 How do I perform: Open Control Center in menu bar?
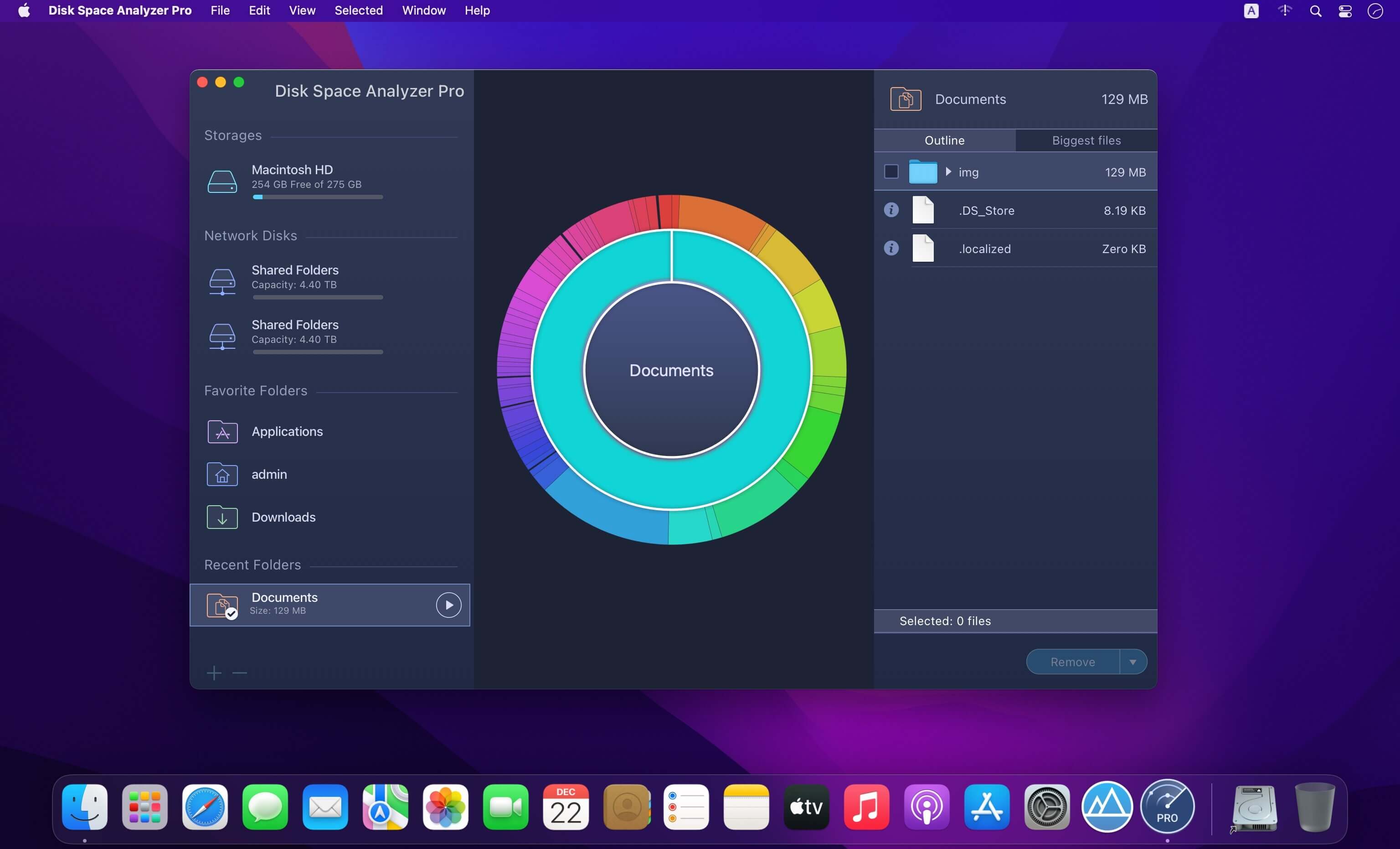pos(1345,11)
